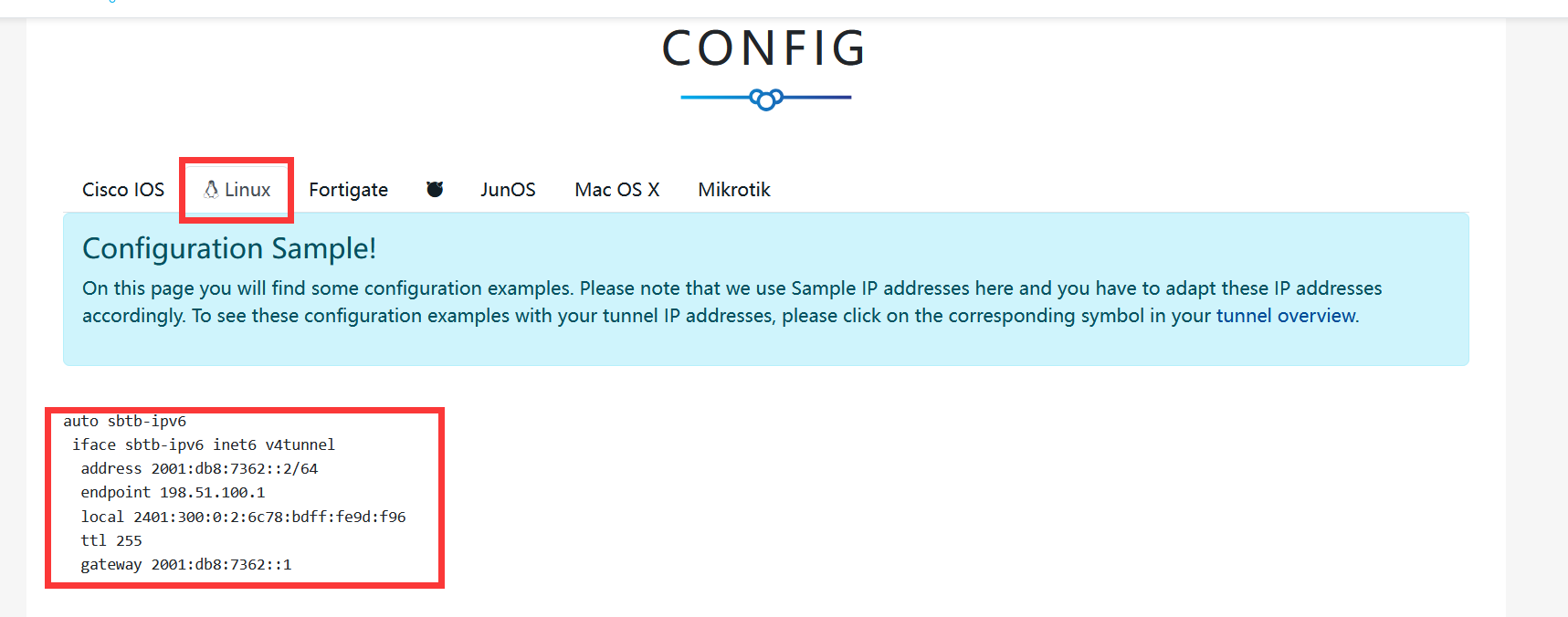Switch to the JunOS tab

coord(508,190)
